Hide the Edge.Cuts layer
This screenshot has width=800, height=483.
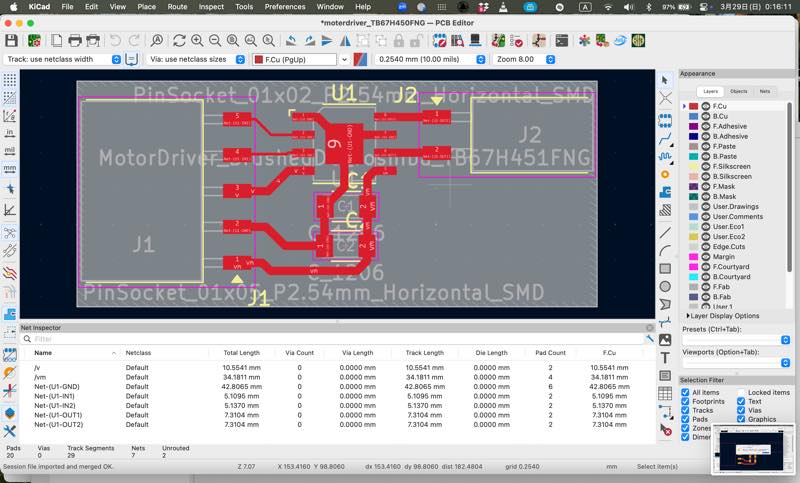tap(706, 246)
